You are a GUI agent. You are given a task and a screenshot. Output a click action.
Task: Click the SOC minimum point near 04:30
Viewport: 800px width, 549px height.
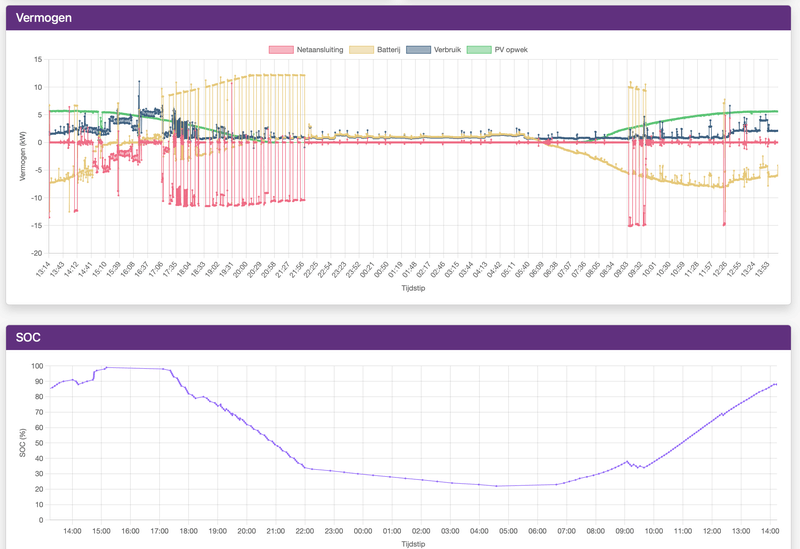tap(496, 486)
